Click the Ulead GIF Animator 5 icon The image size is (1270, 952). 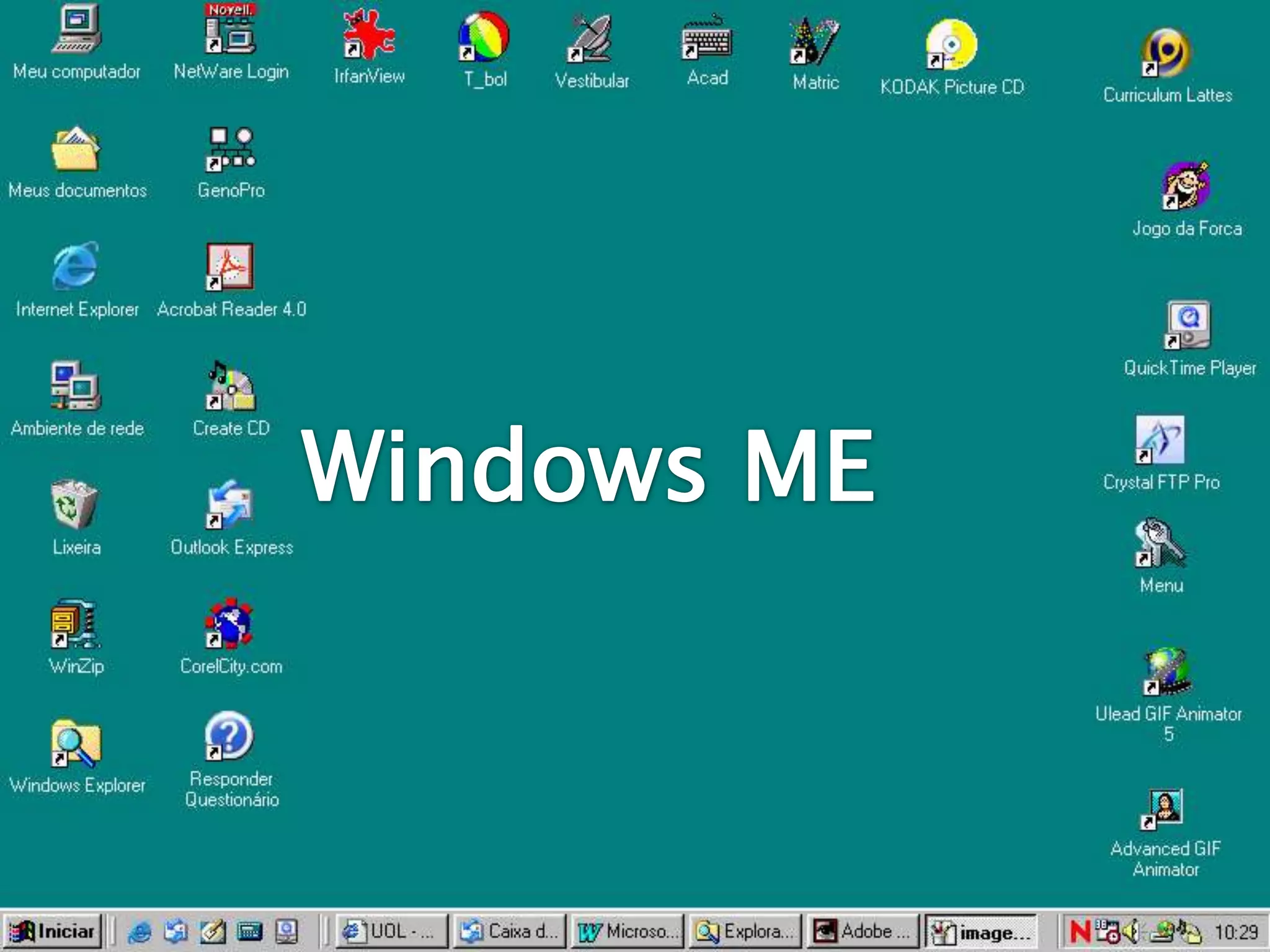coord(1167,672)
